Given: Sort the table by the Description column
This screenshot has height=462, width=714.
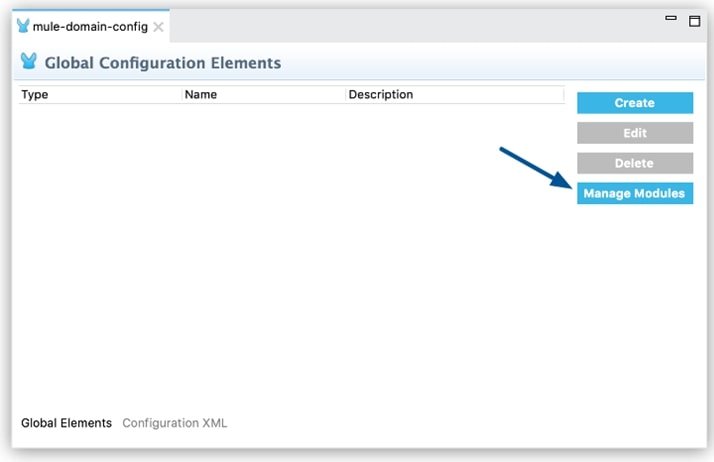Looking at the screenshot, I should 455,94.
